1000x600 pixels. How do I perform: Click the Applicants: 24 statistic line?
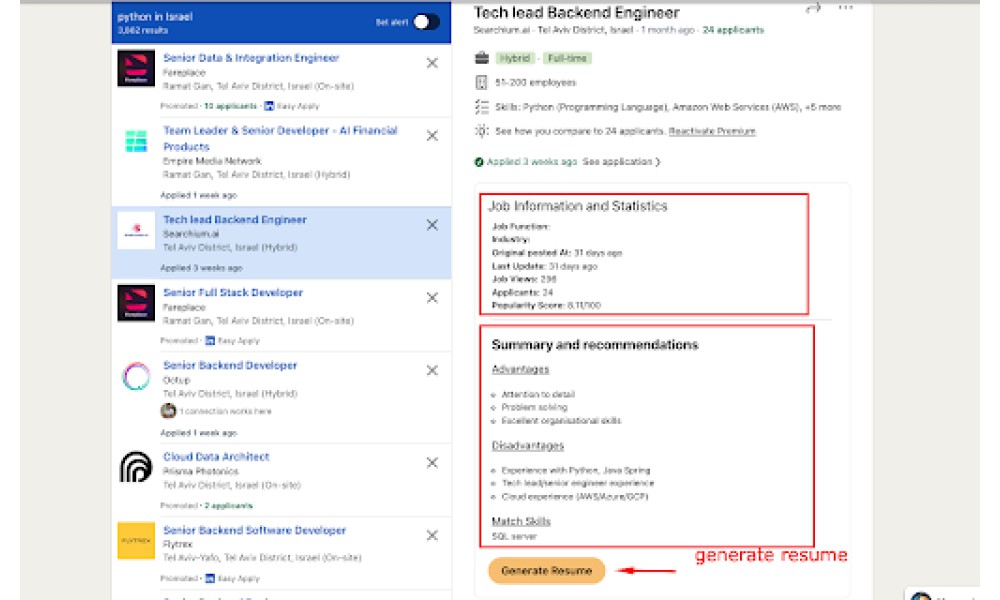pos(522,293)
